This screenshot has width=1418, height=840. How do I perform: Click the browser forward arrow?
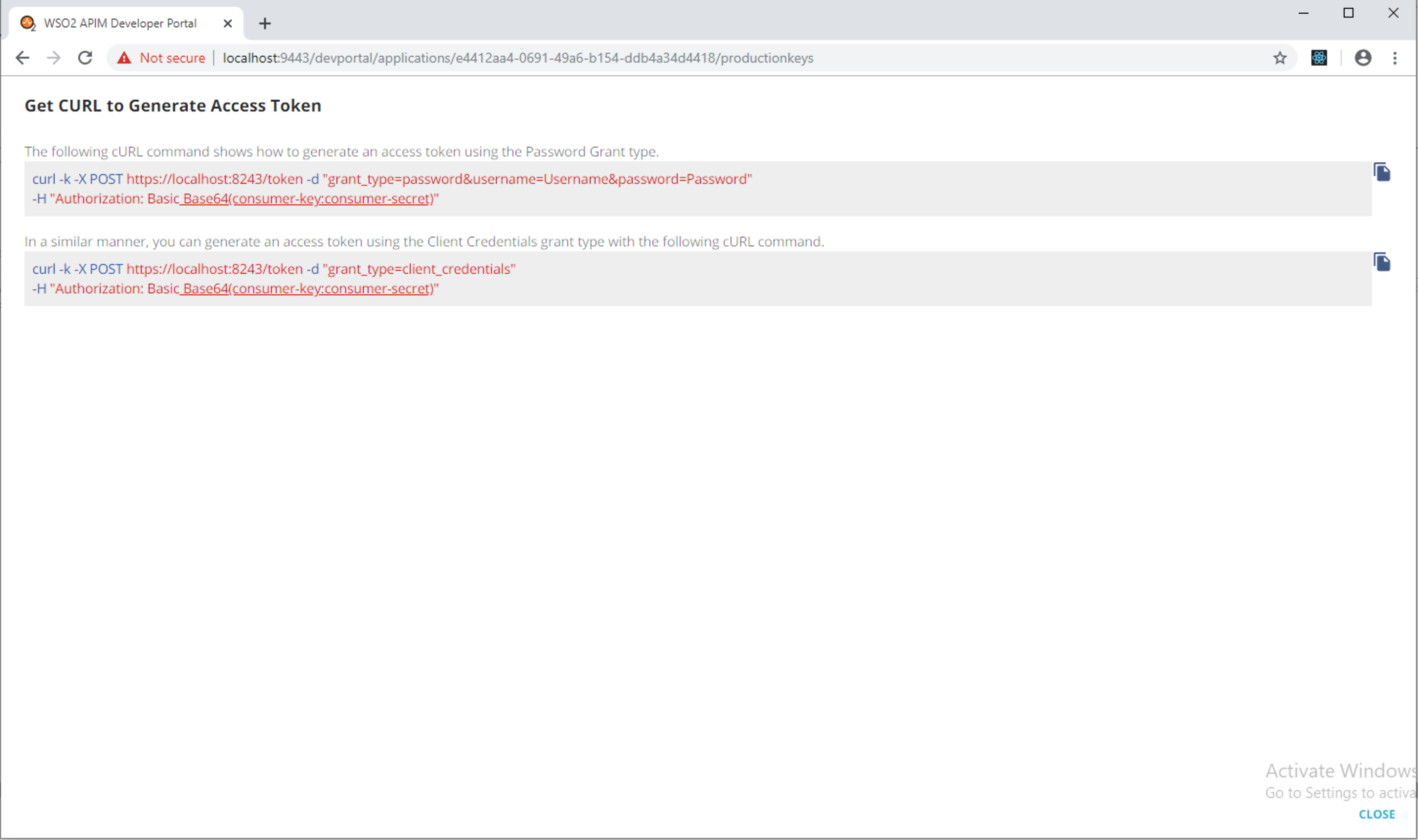coord(54,57)
